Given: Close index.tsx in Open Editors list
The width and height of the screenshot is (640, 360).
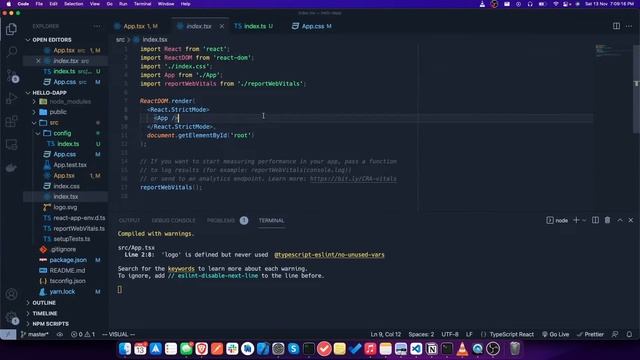Looking at the screenshot, I should (x=38, y=61).
